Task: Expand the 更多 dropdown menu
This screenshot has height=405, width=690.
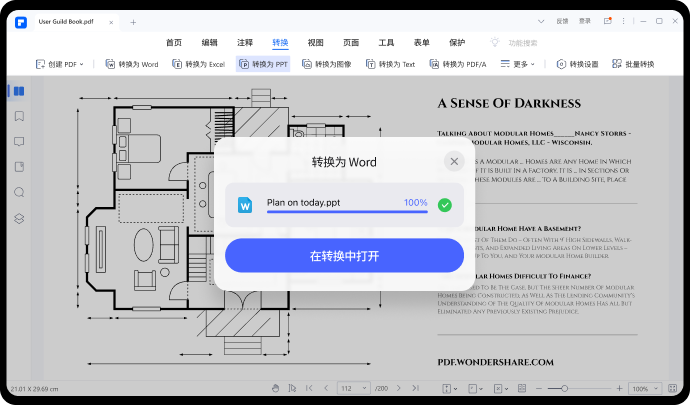Action: 518,64
